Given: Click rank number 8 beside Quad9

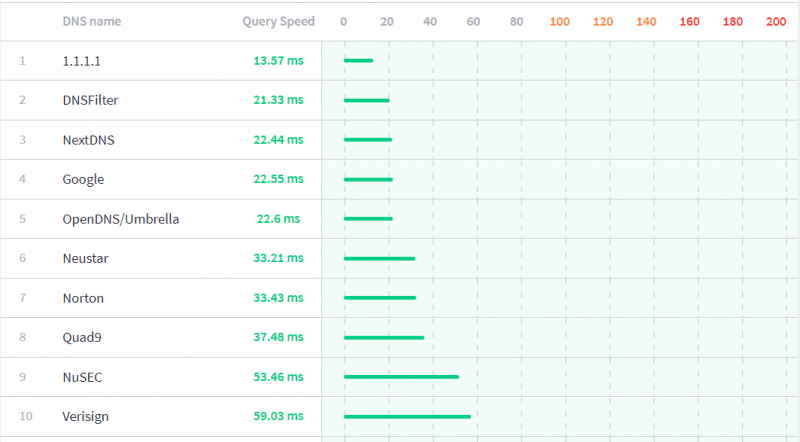Looking at the screenshot, I should (22, 337).
